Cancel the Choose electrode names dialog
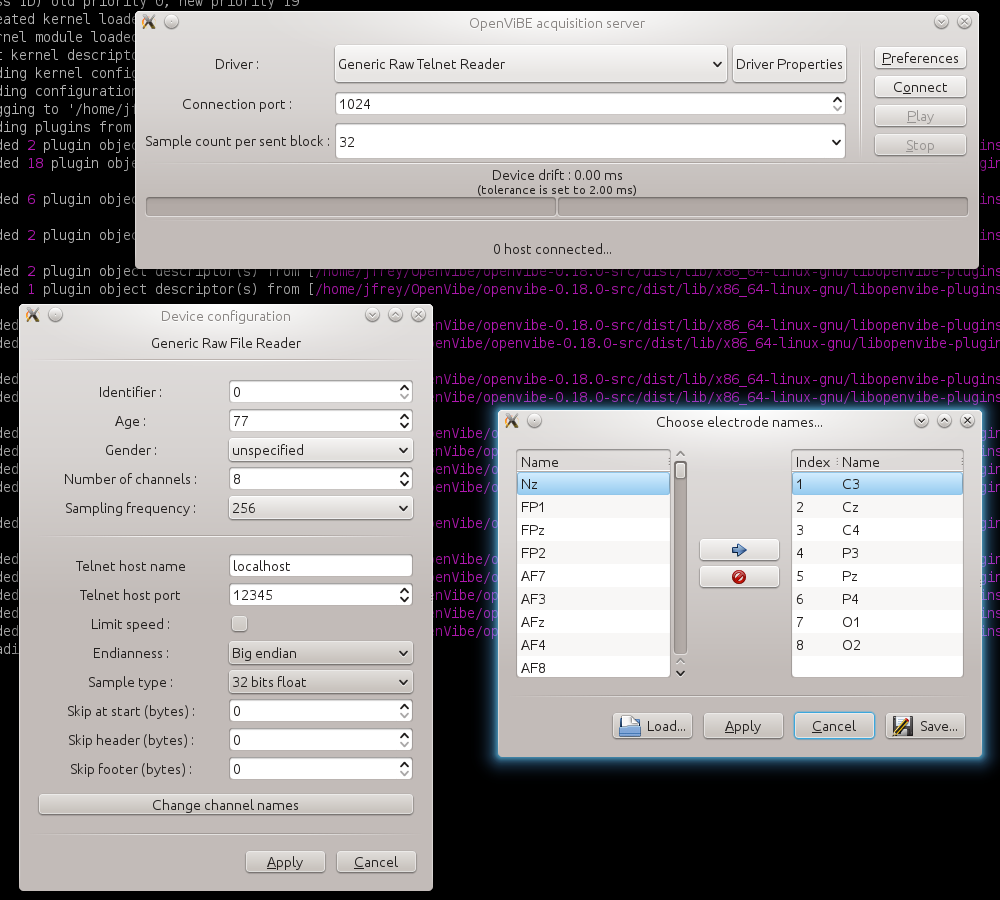This screenshot has height=900, width=1000. [x=834, y=726]
